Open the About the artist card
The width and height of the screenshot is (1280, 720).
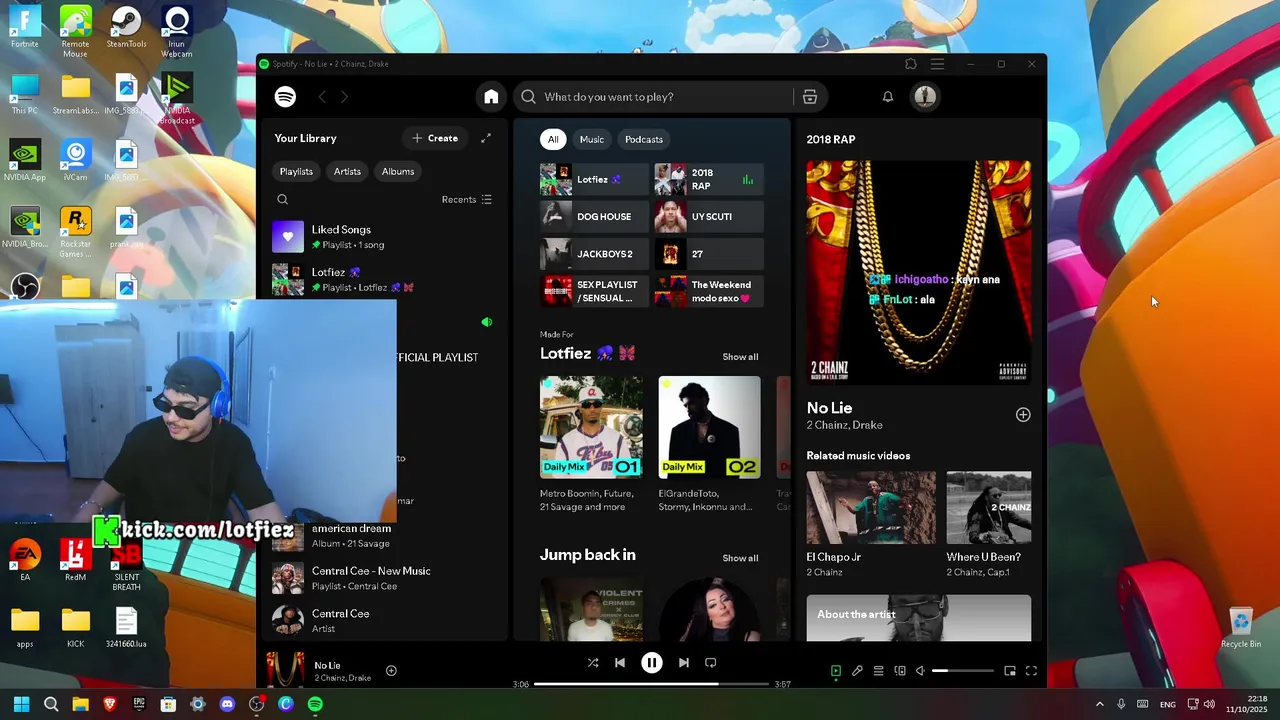pyautogui.click(x=919, y=618)
